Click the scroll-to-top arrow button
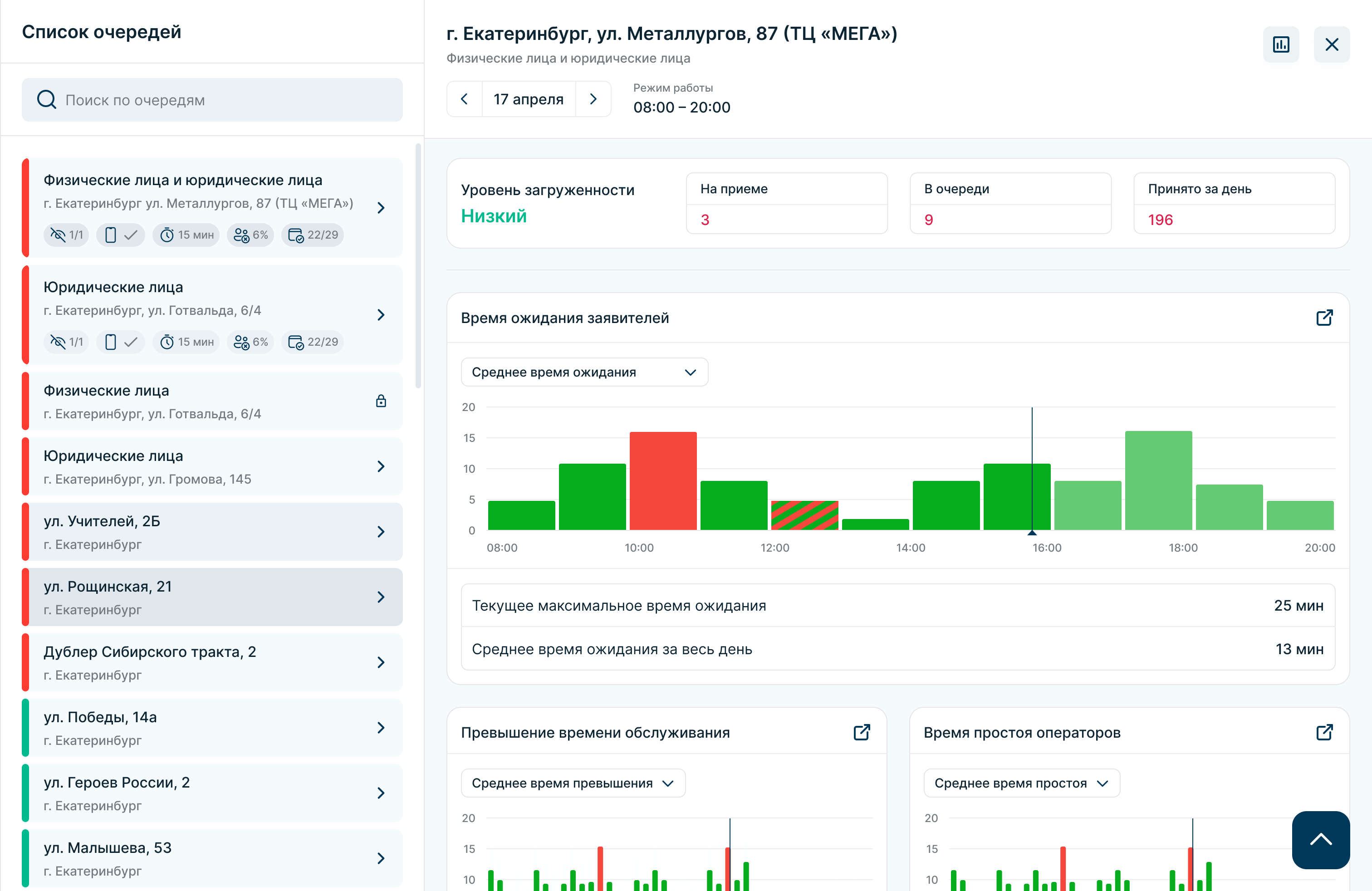Screen dimensions: 1372x891 [x=1320, y=839]
